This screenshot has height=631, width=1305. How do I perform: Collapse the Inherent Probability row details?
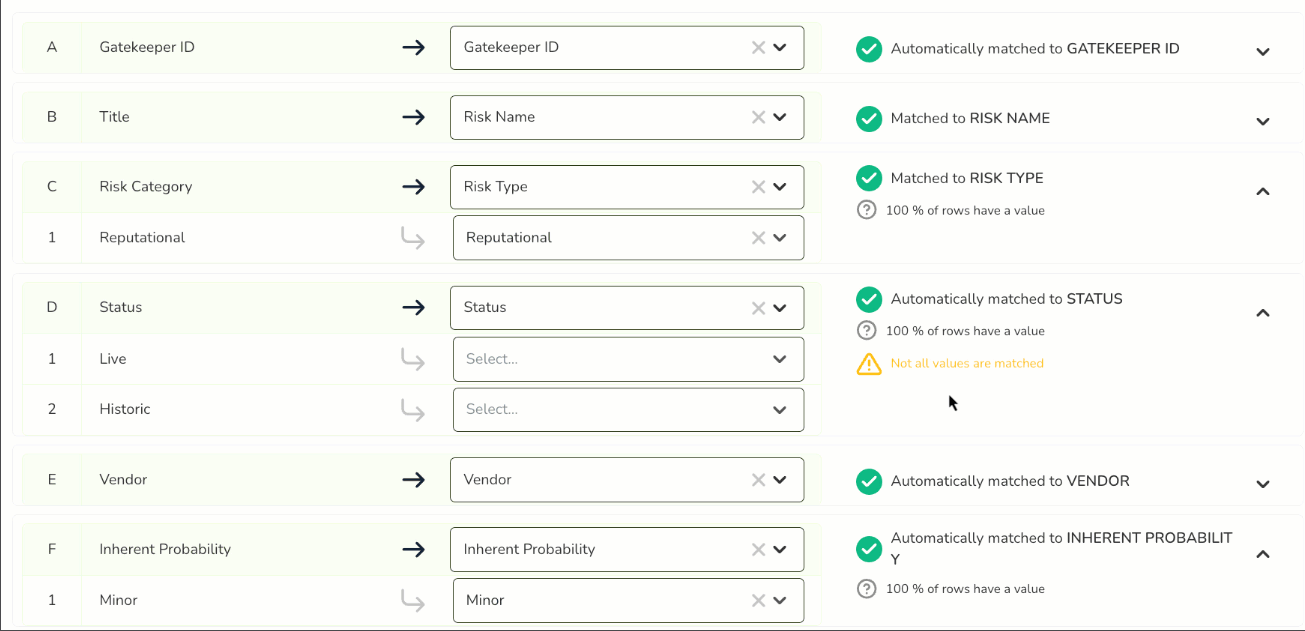coord(1262,552)
